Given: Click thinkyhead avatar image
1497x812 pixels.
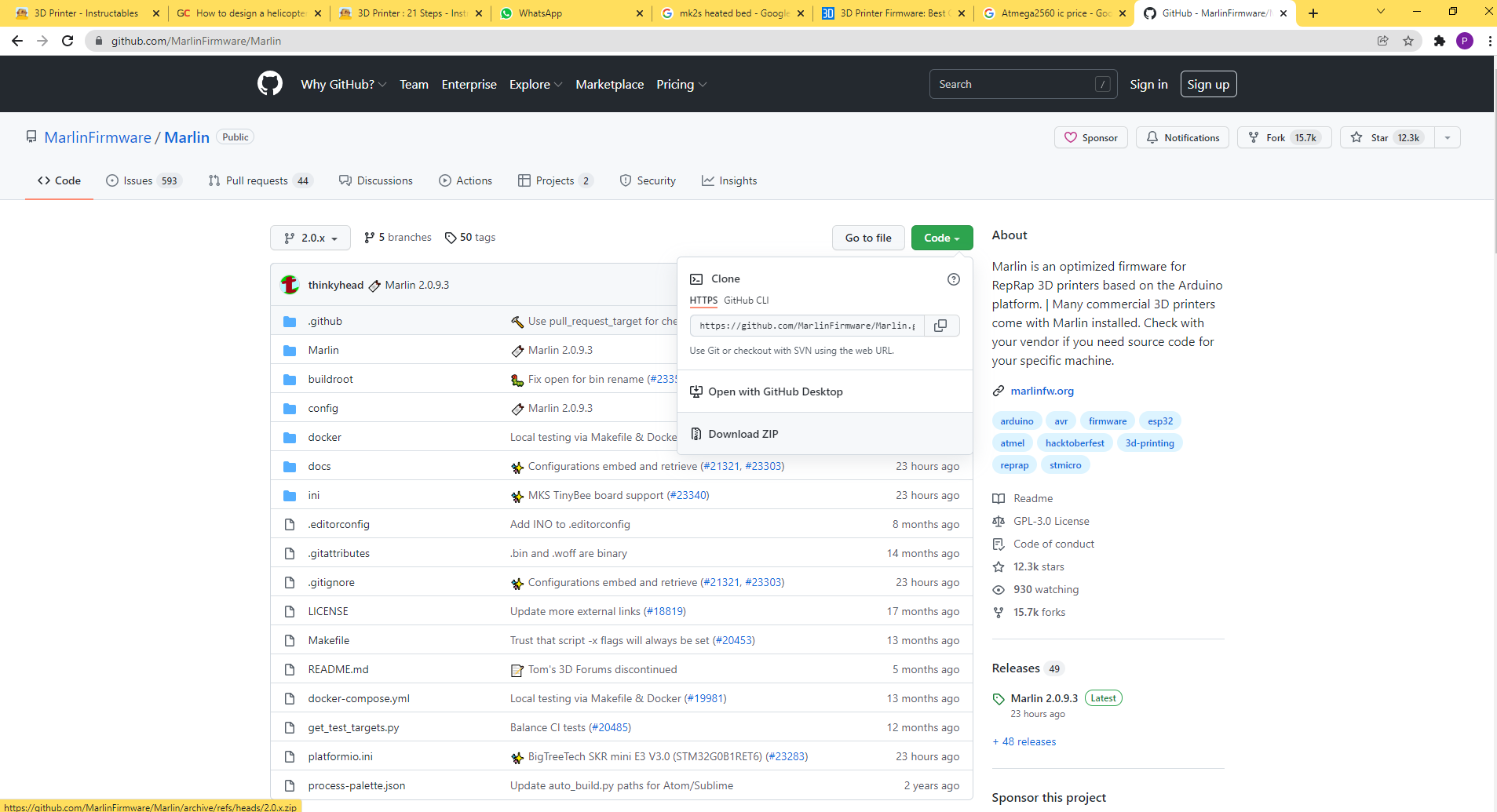Looking at the screenshot, I should click(290, 285).
